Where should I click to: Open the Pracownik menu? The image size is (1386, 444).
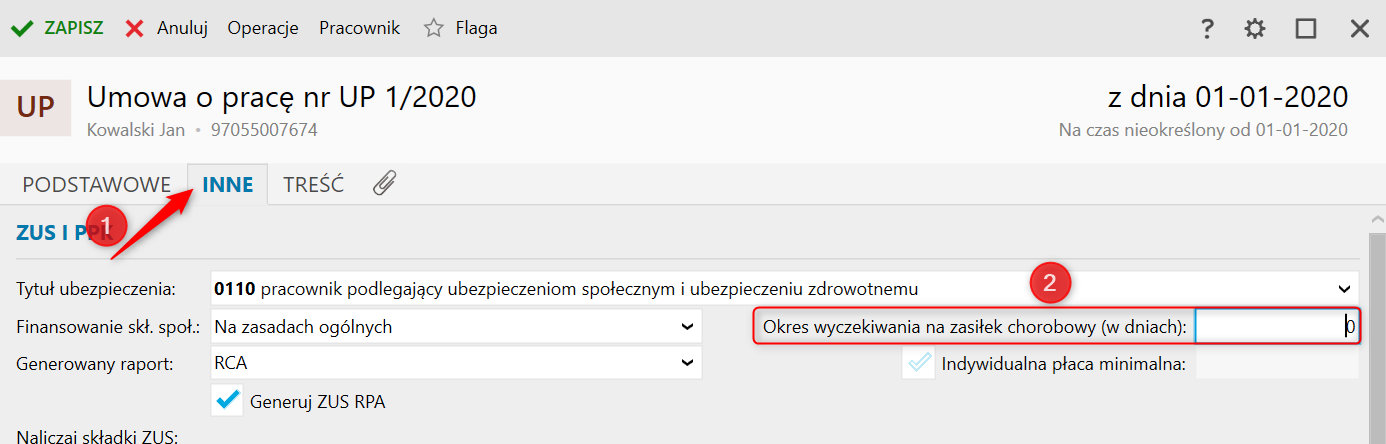tap(359, 28)
